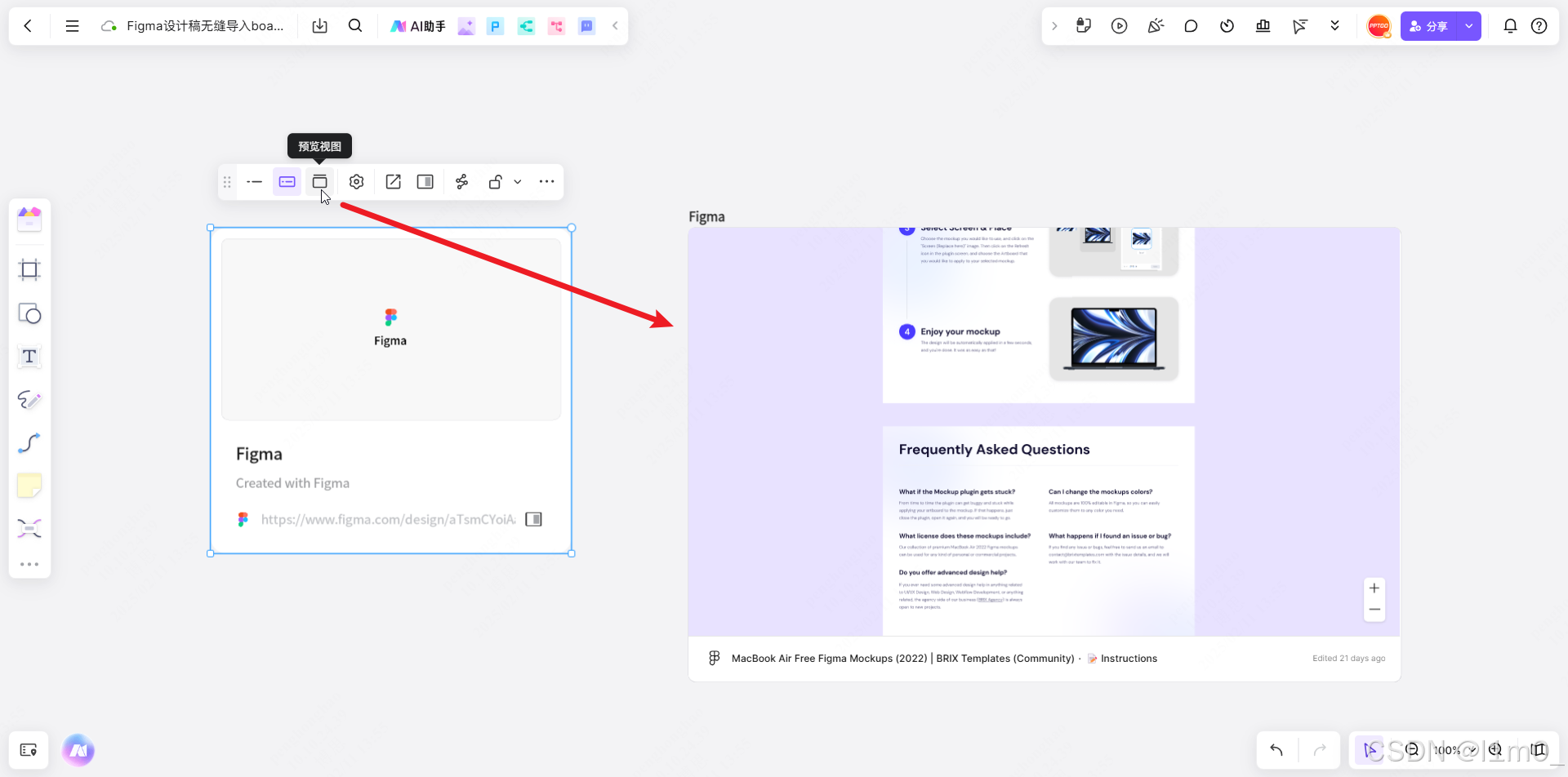Select the Shape tool
This screenshot has width=1568, height=777.
(x=29, y=313)
